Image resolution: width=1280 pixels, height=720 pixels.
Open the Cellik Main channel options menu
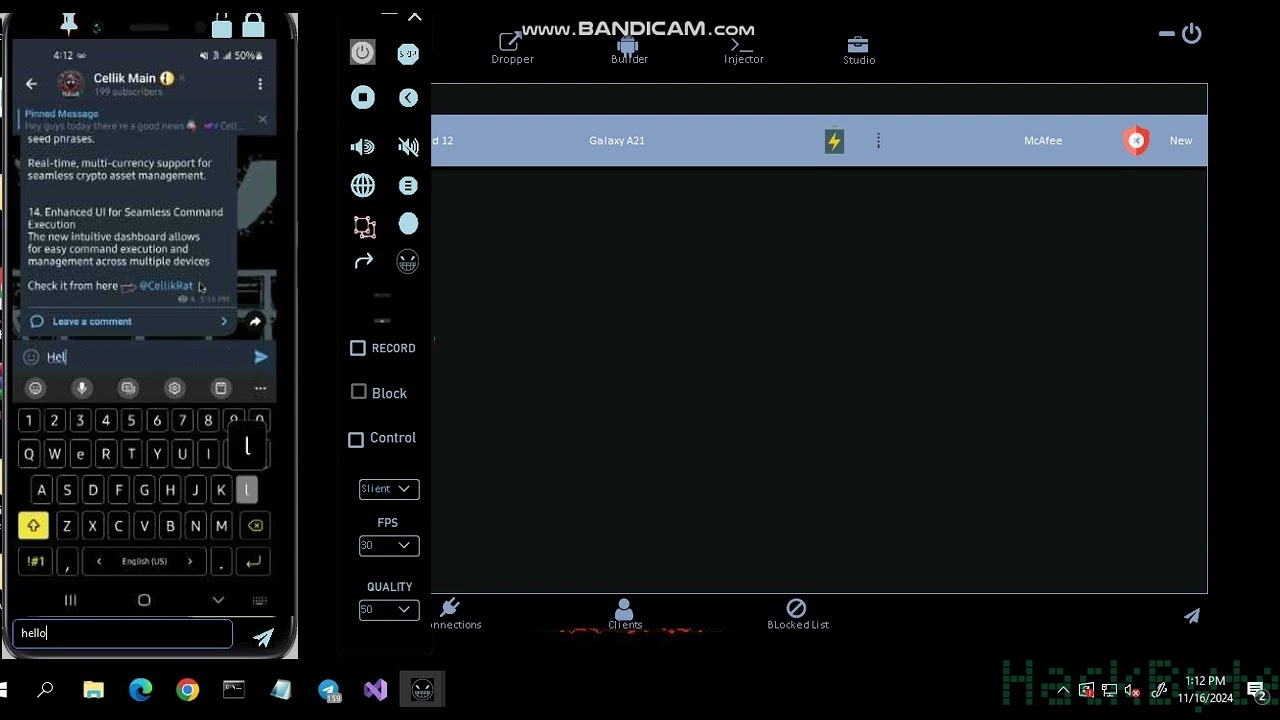[260, 84]
